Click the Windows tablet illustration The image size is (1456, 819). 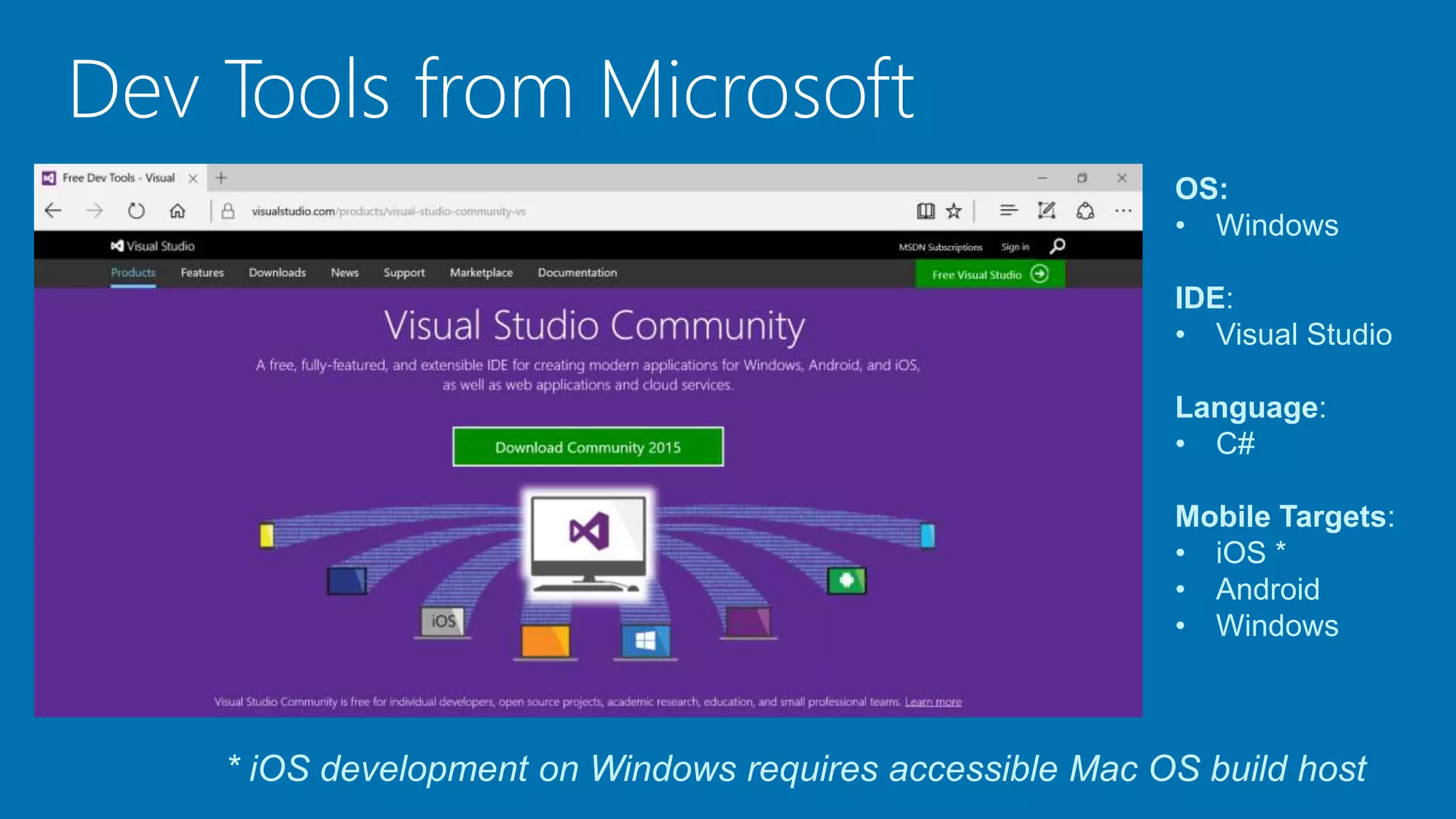646,642
